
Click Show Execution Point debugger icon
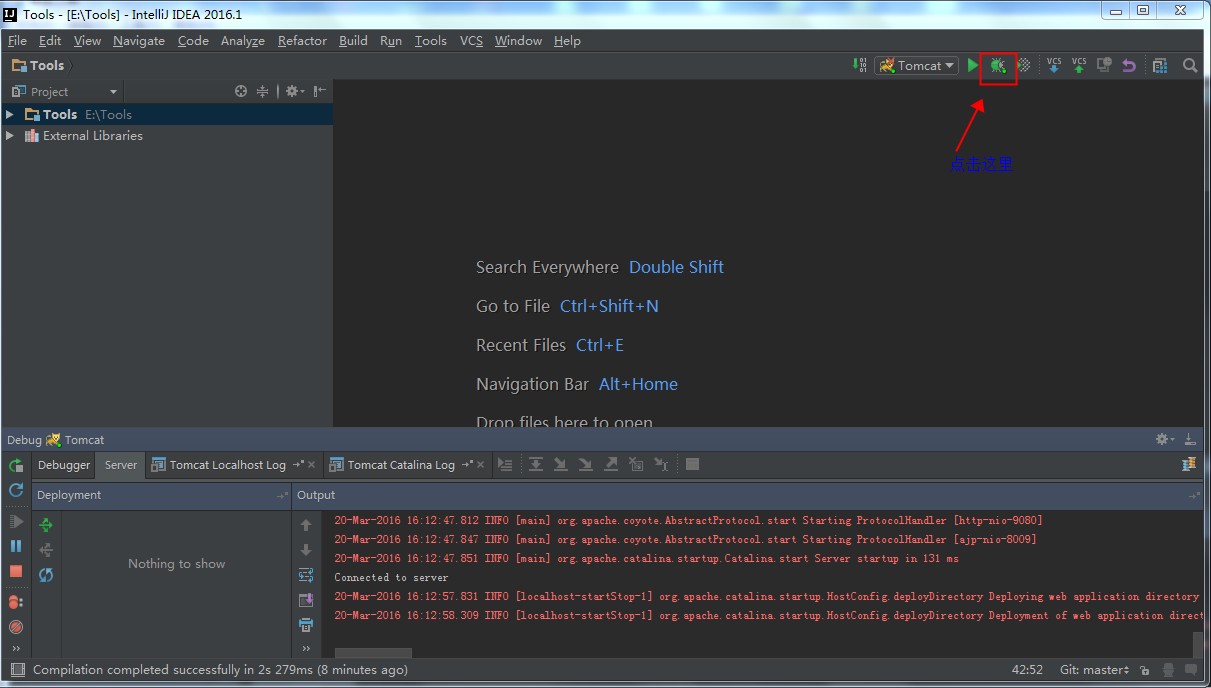coord(505,464)
